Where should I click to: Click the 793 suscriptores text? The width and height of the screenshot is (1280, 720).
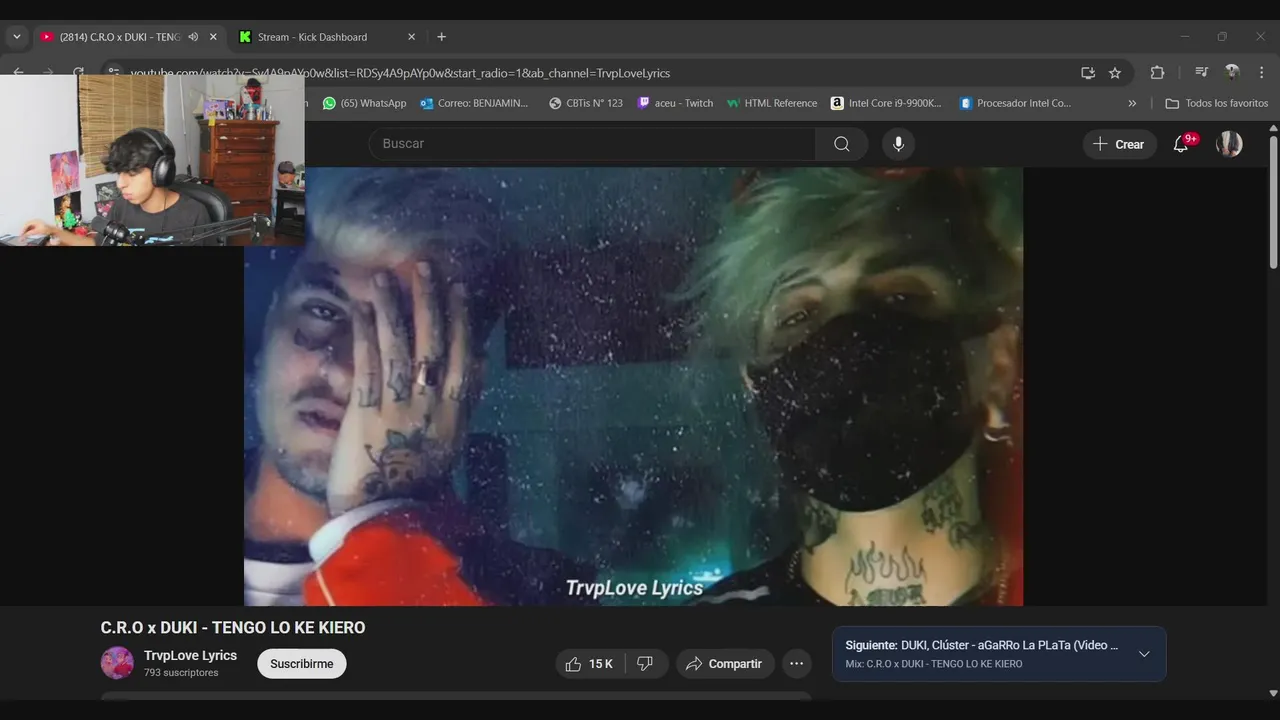(x=181, y=673)
